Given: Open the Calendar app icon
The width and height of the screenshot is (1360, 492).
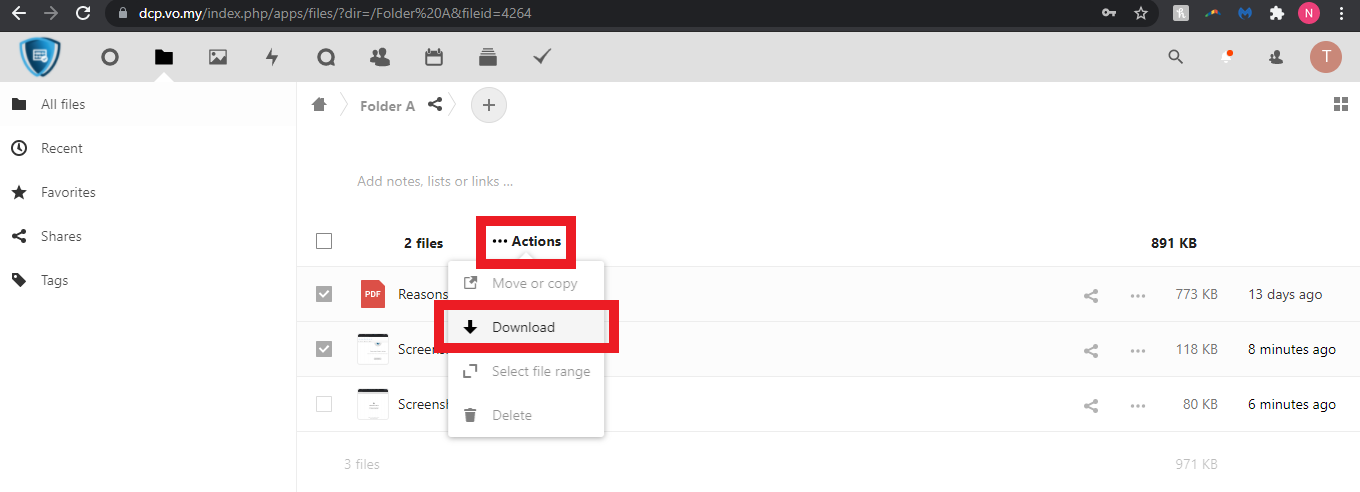Looking at the screenshot, I should 434,57.
